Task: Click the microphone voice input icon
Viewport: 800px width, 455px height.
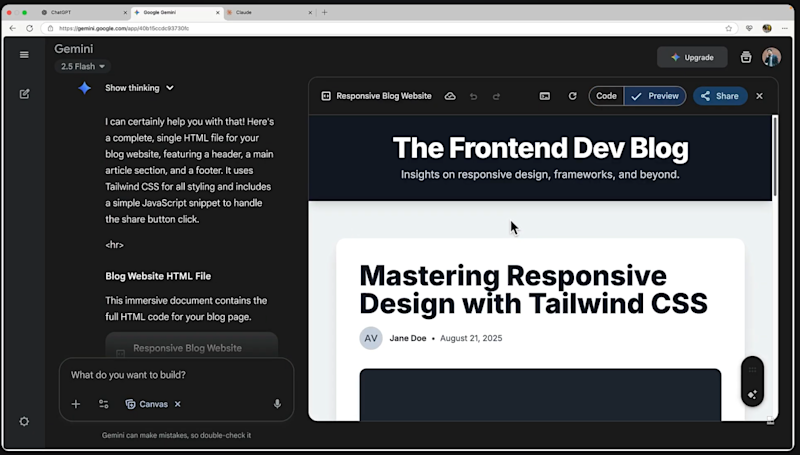Action: click(x=277, y=404)
